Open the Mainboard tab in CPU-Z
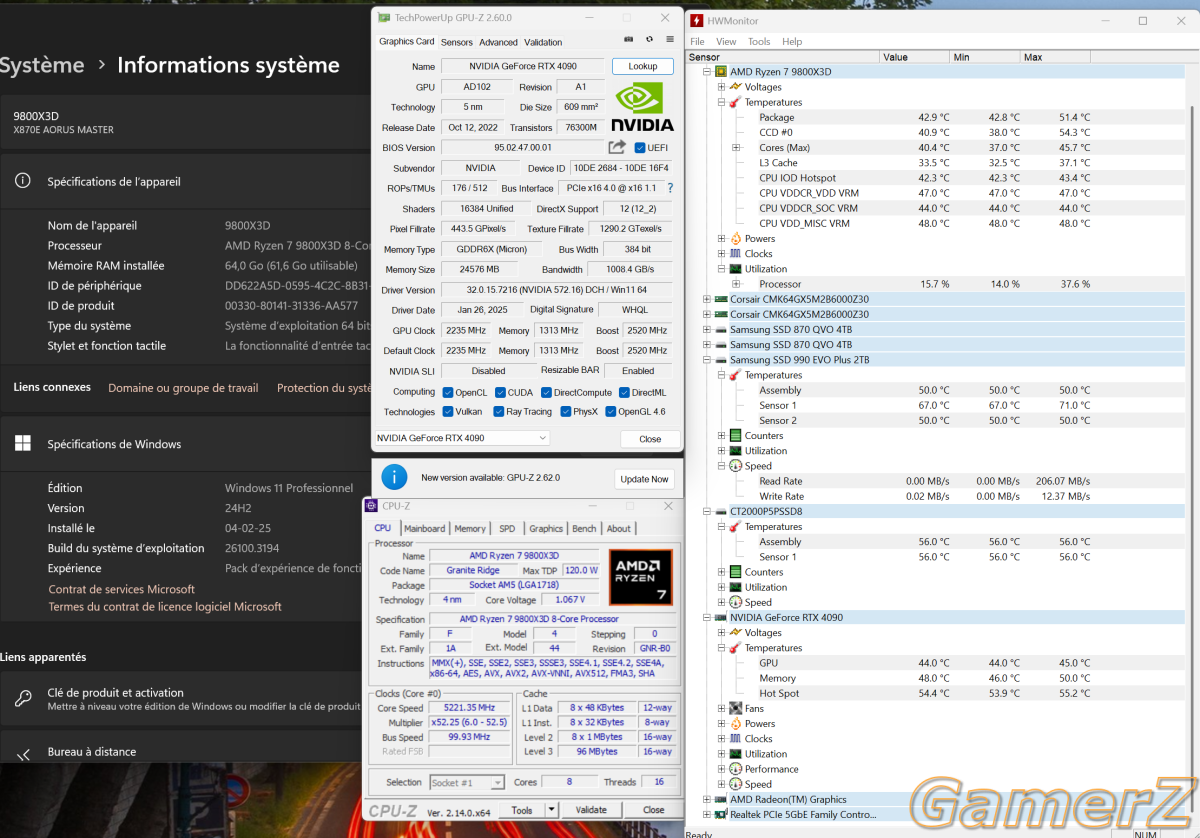Viewport: 1200px width, 838px height. (x=425, y=528)
